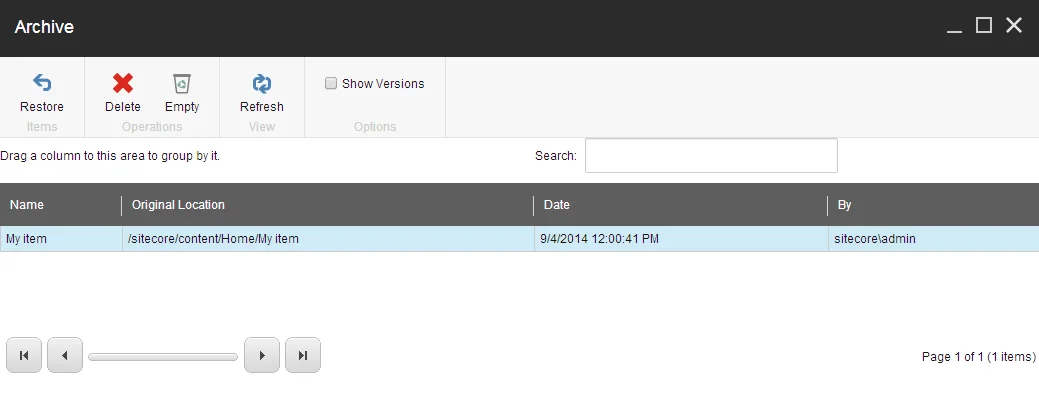
Task: Select the 'My item' name cell
Action: point(62,239)
